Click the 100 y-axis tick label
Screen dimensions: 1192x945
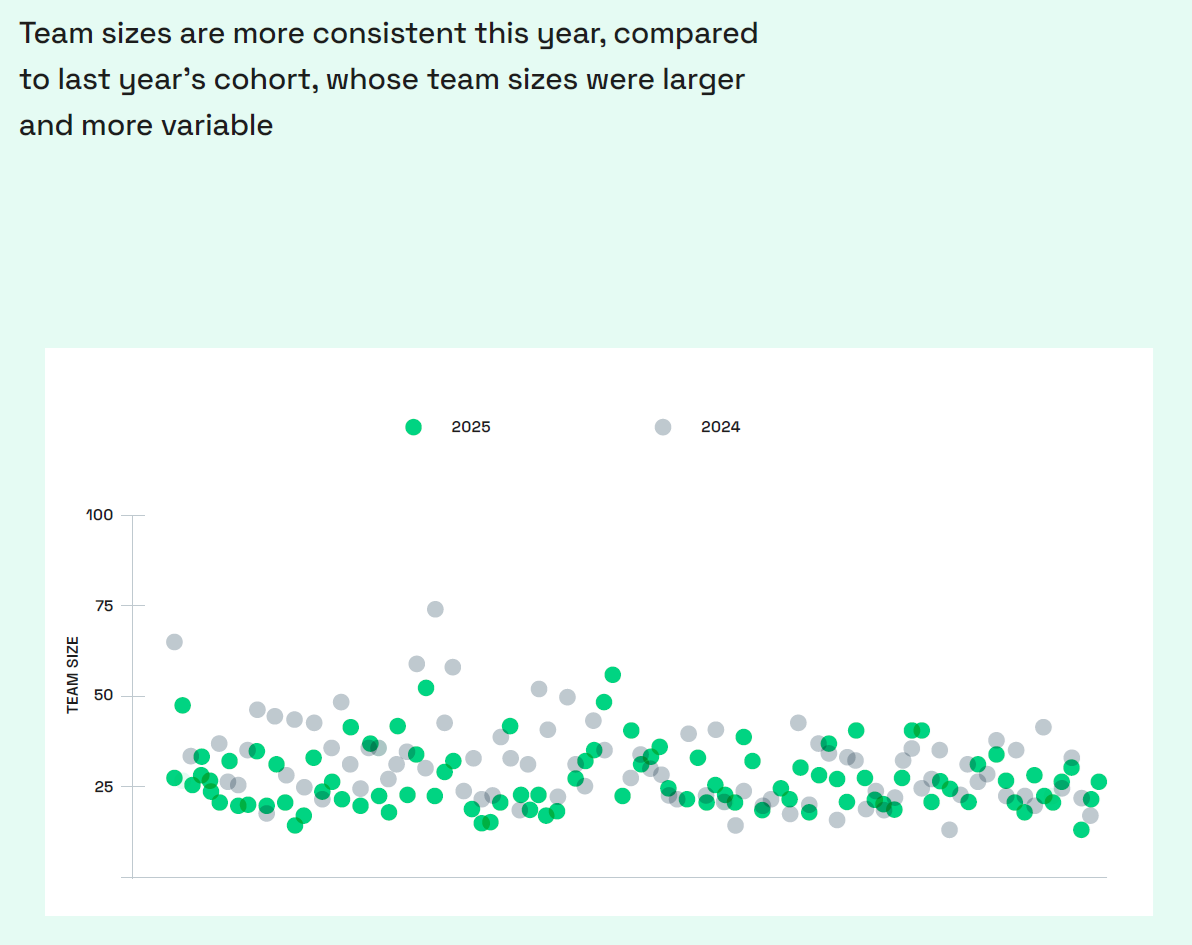click(x=100, y=515)
